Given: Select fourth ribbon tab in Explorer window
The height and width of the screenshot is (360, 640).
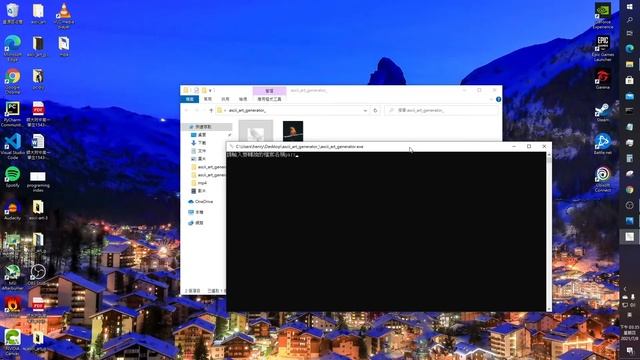Looking at the screenshot, I should point(243,99).
